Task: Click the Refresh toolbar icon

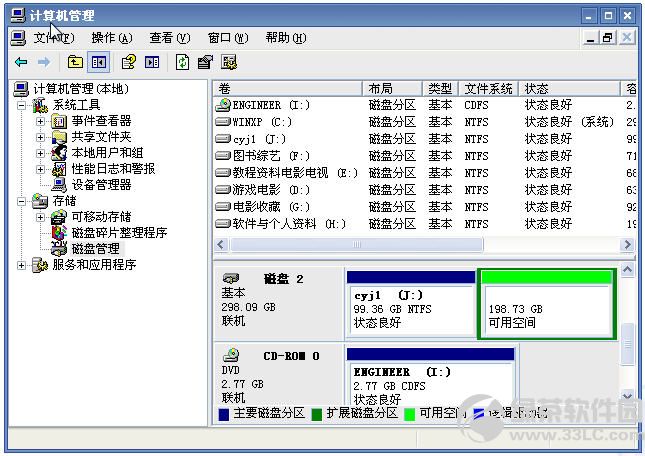Action: (x=182, y=62)
